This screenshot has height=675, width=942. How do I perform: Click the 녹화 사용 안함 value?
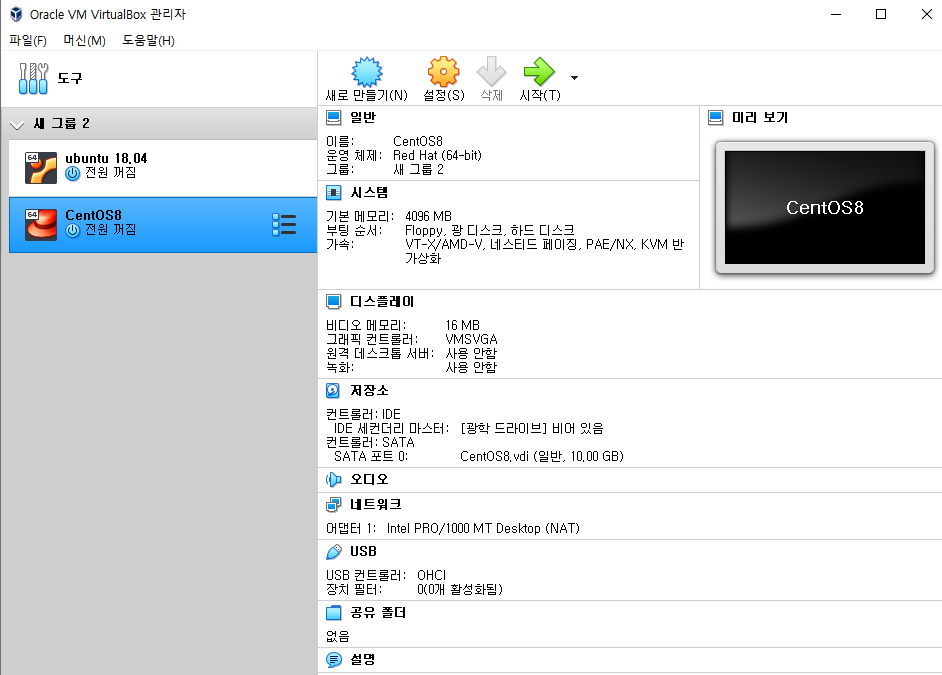(x=471, y=367)
